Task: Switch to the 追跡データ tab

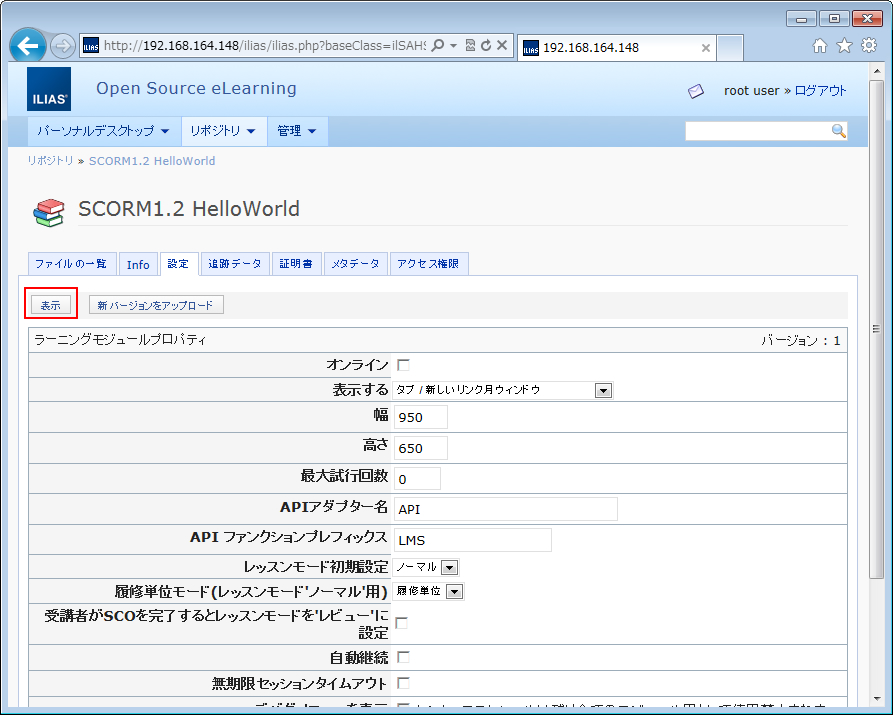Action: [x=234, y=264]
